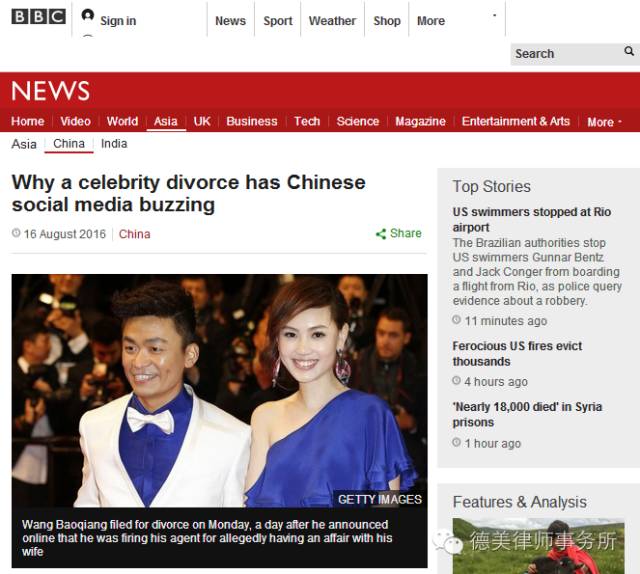Open the Weather section
This screenshot has width=640, height=574.
pos(332,21)
